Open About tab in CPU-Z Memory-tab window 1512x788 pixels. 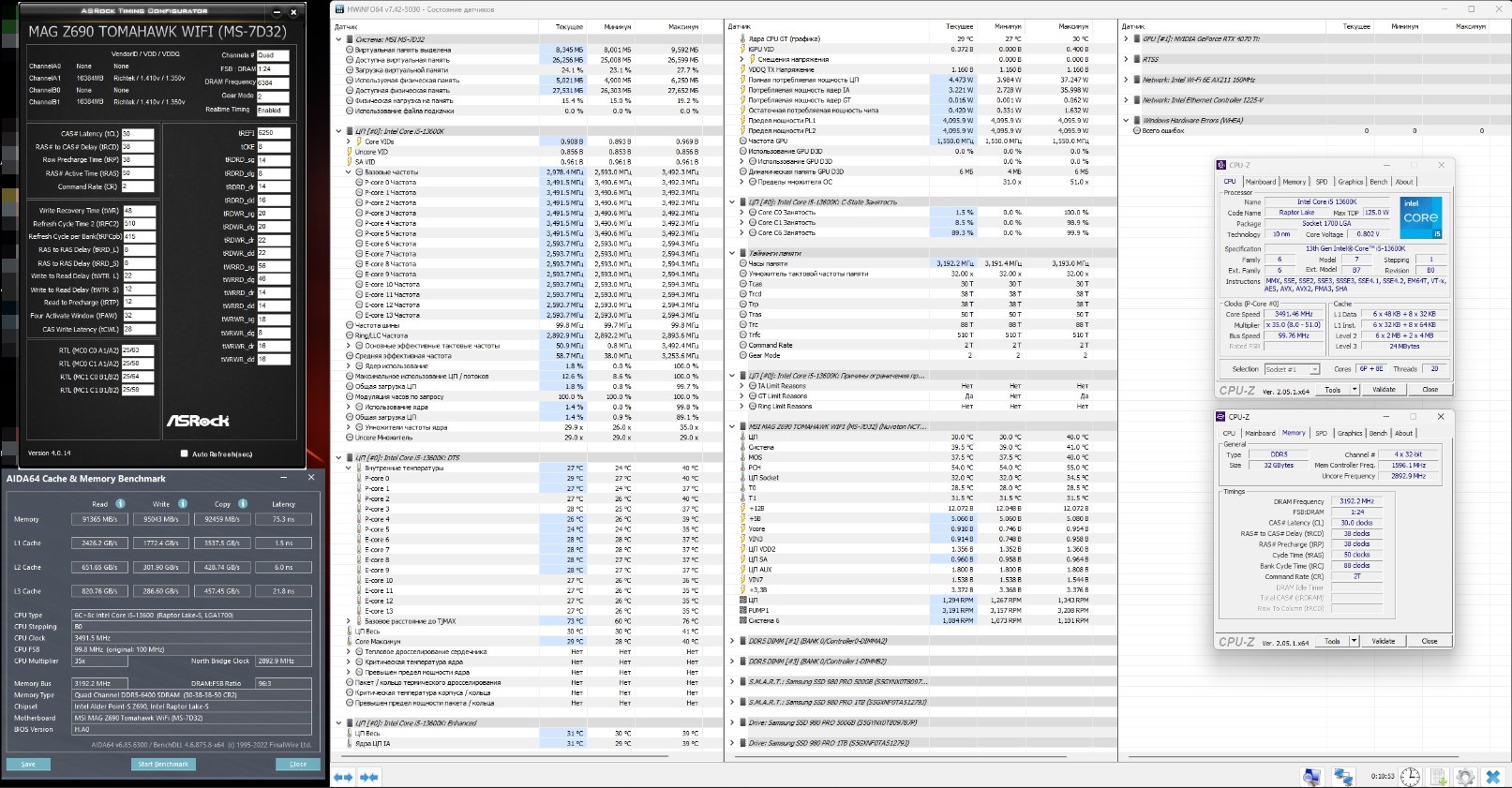1403,433
